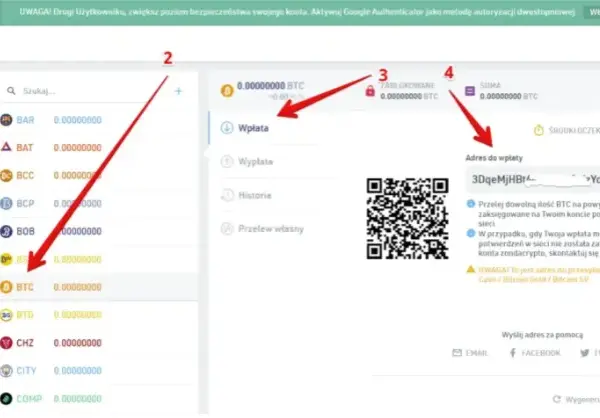This screenshot has width=600, height=418.
Task: Click the BAR balance 0.00000000
Action: point(78,120)
